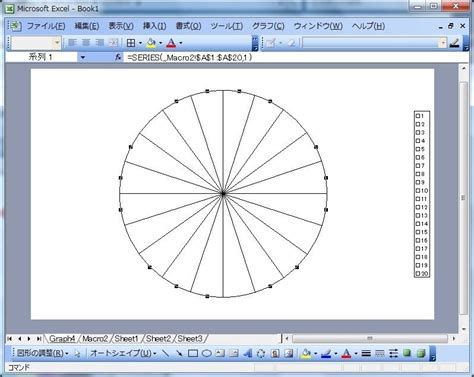Click the dash style icon
The width and height of the screenshot is (474, 377).
(x=380, y=353)
